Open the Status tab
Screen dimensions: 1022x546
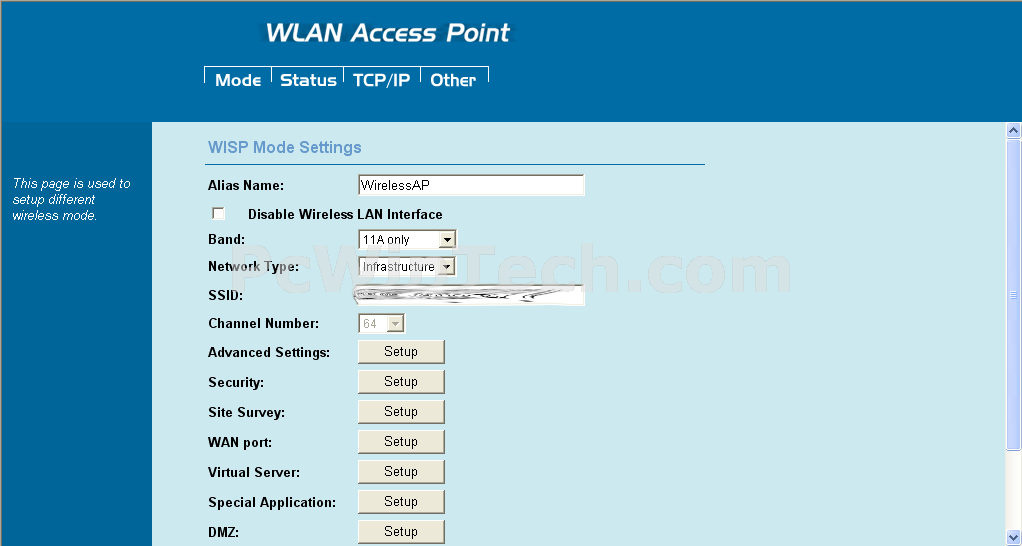point(308,79)
